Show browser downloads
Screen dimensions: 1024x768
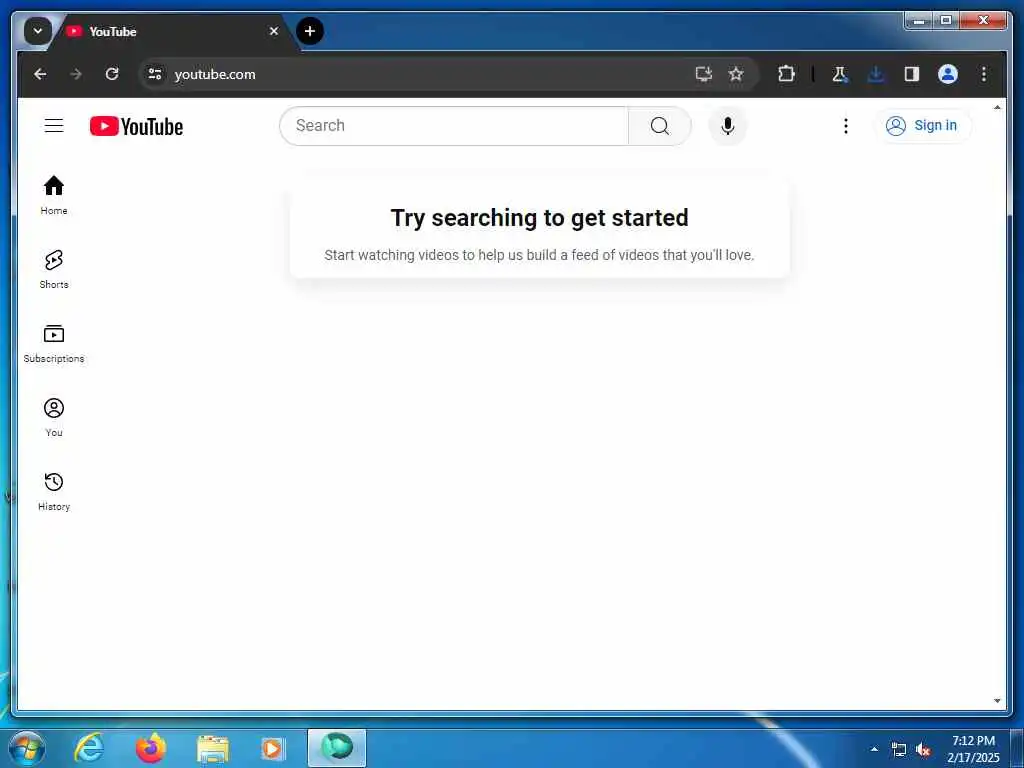876,74
